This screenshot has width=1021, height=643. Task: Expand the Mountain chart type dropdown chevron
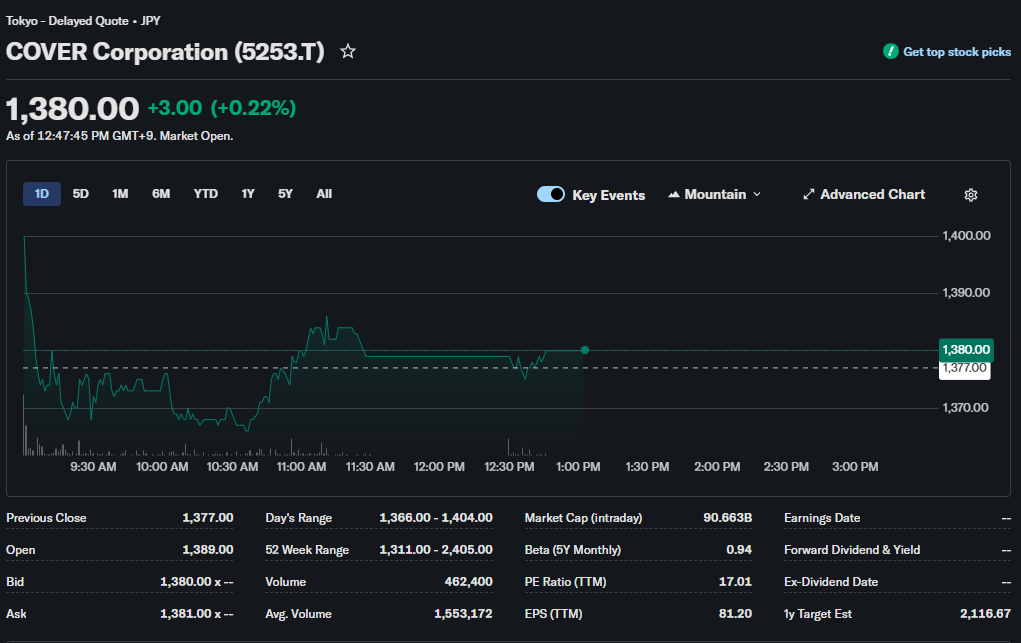click(757, 194)
